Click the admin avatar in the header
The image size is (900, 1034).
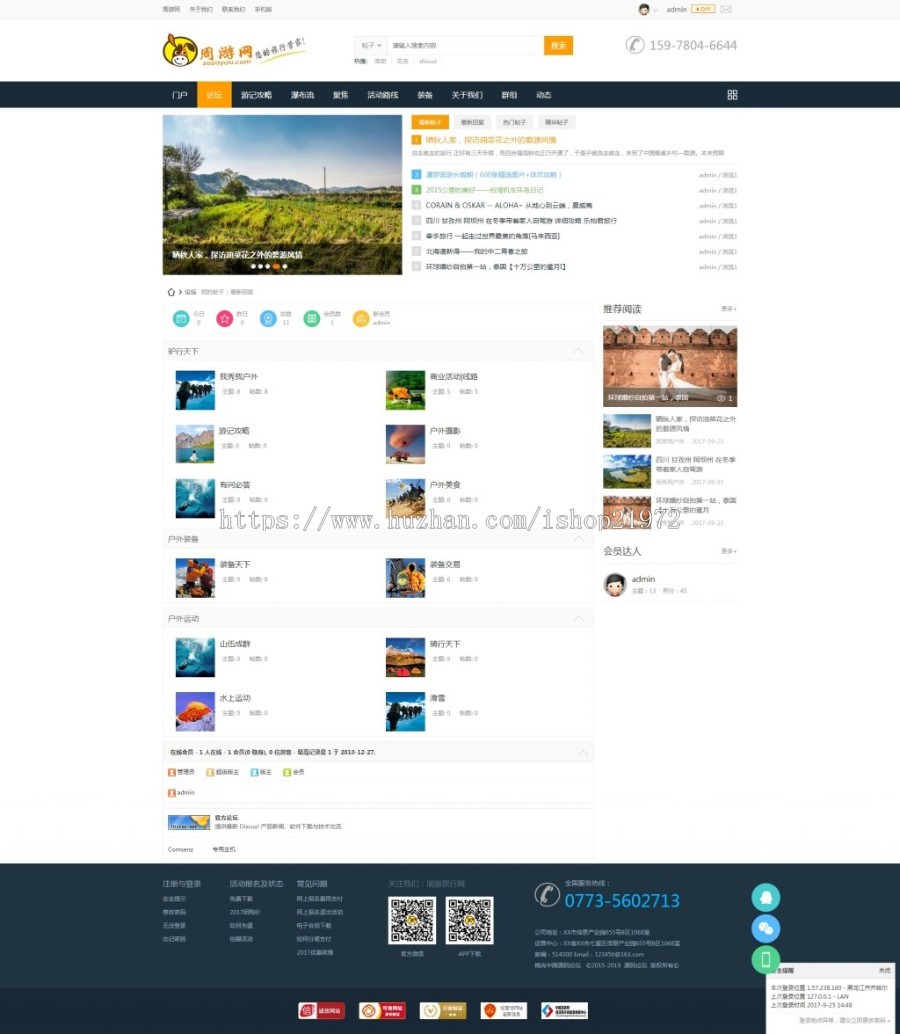click(x=644, y=9)
